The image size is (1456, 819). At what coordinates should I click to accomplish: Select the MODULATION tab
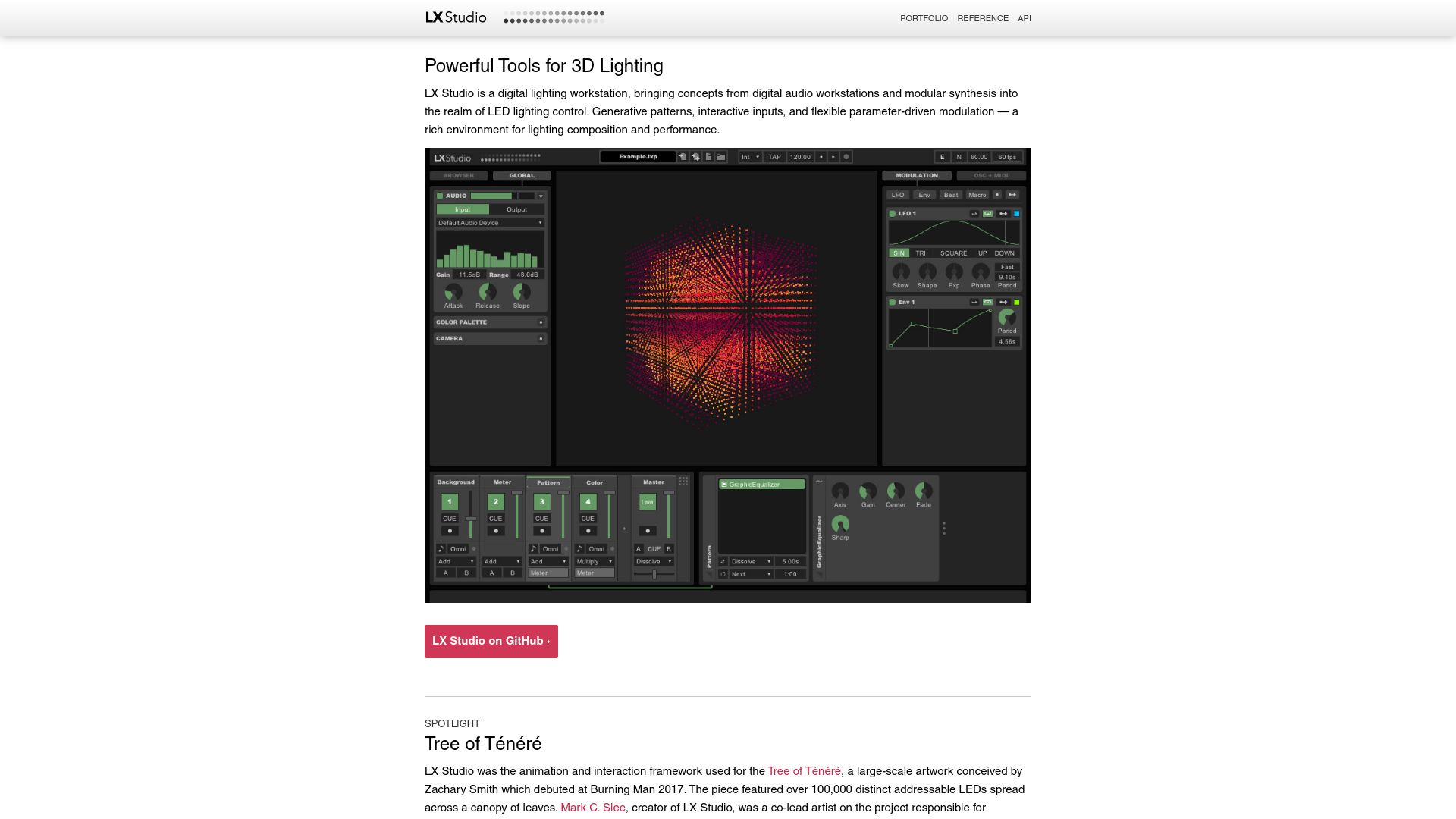click(x=917, y=175)
